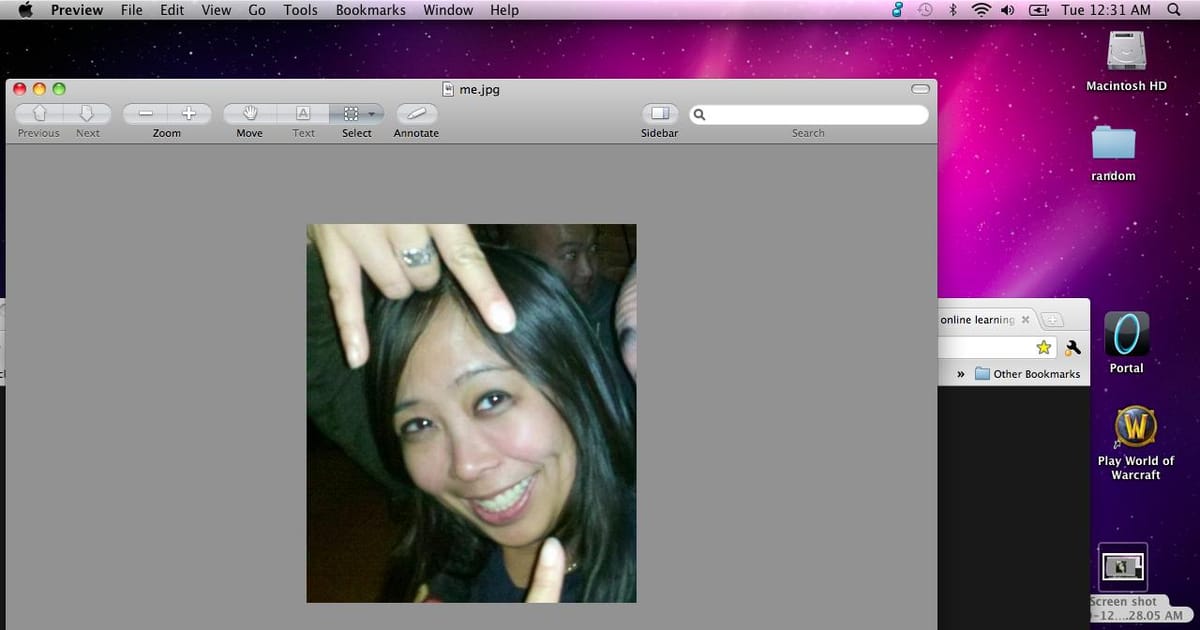1200x630 pixels.
Task: Click the Select tool icon
Action: (352, 115)
